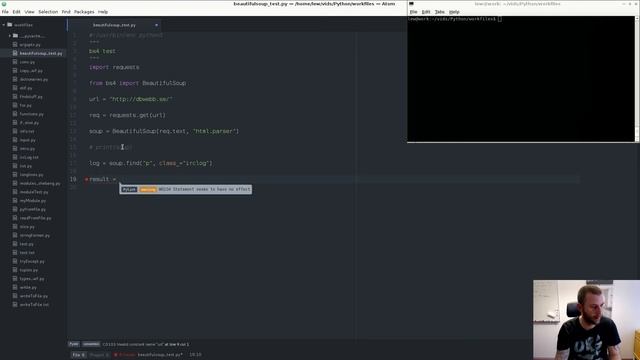Open input.py from the tree
This screenshot has height=360, width=640.
pyautogui.click(x=27, y=140)
